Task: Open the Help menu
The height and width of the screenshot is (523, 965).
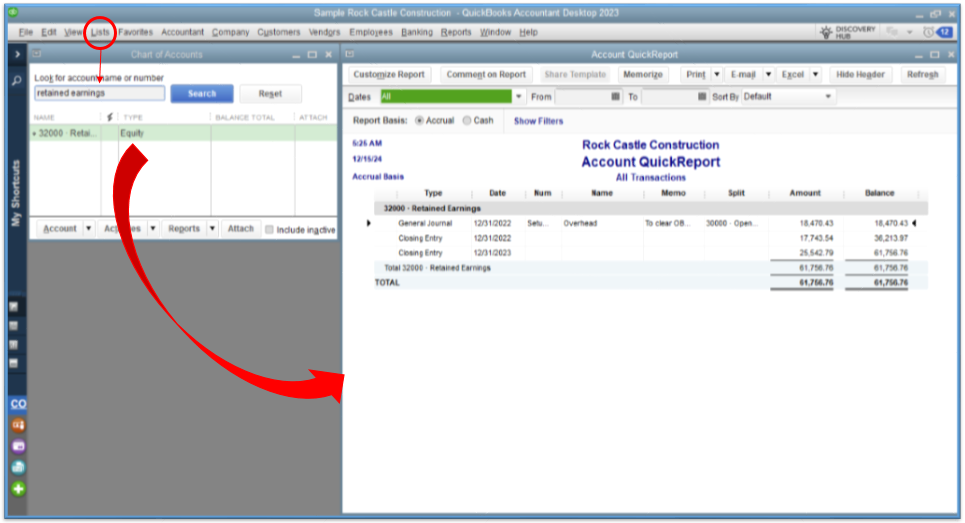Action: (528, 32)
